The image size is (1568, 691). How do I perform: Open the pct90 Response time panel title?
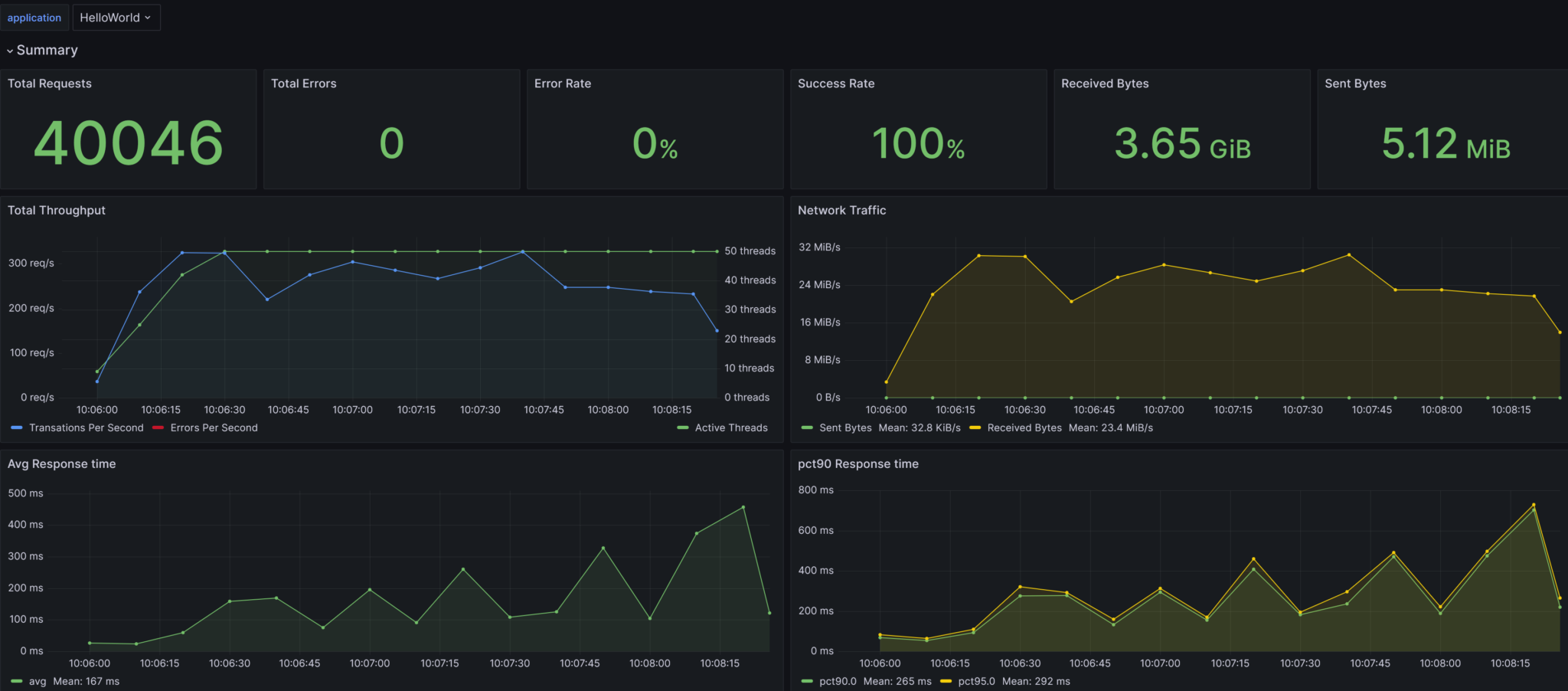click(857, 464)
